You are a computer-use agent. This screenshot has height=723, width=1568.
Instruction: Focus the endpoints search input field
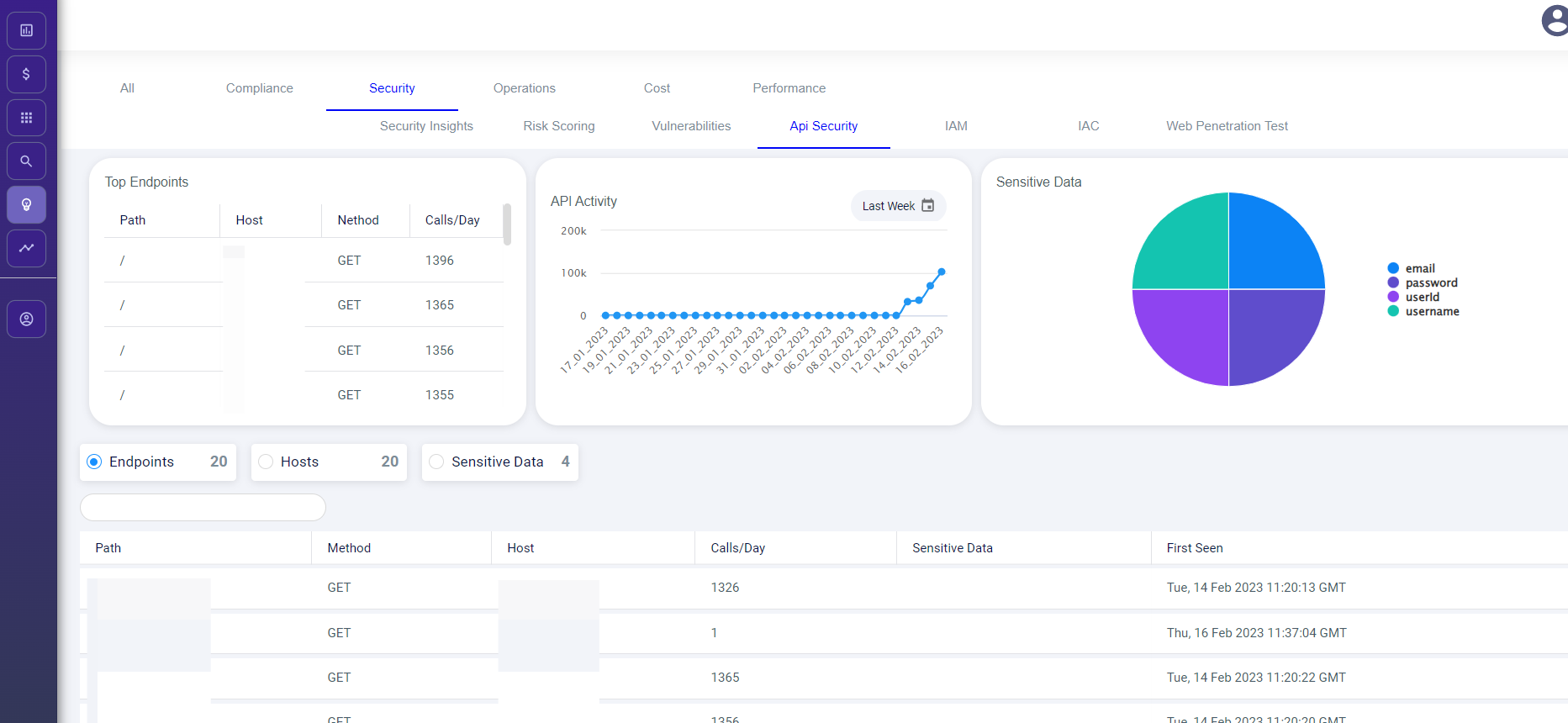[x=203, y=507]
